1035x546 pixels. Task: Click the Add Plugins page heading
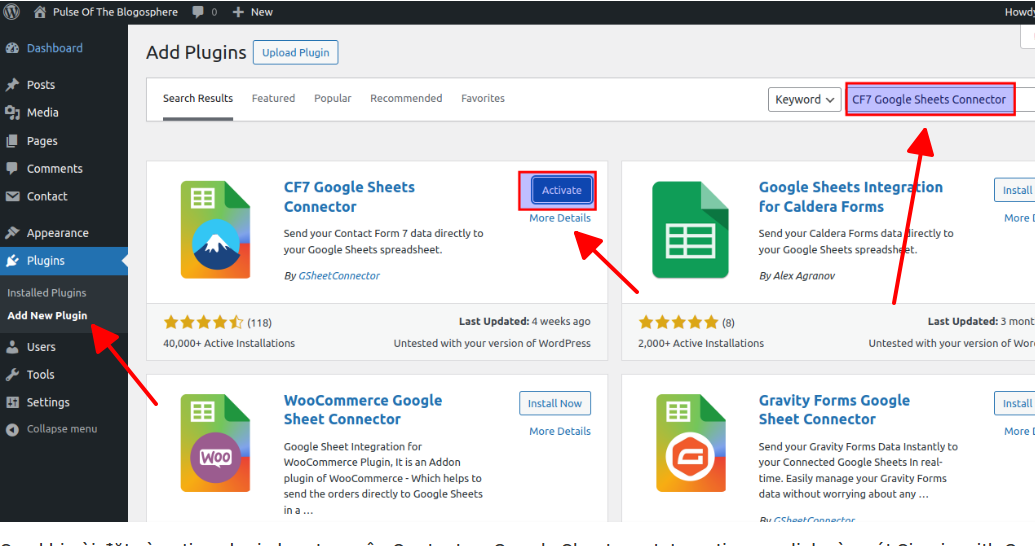(x=196, y=52)
